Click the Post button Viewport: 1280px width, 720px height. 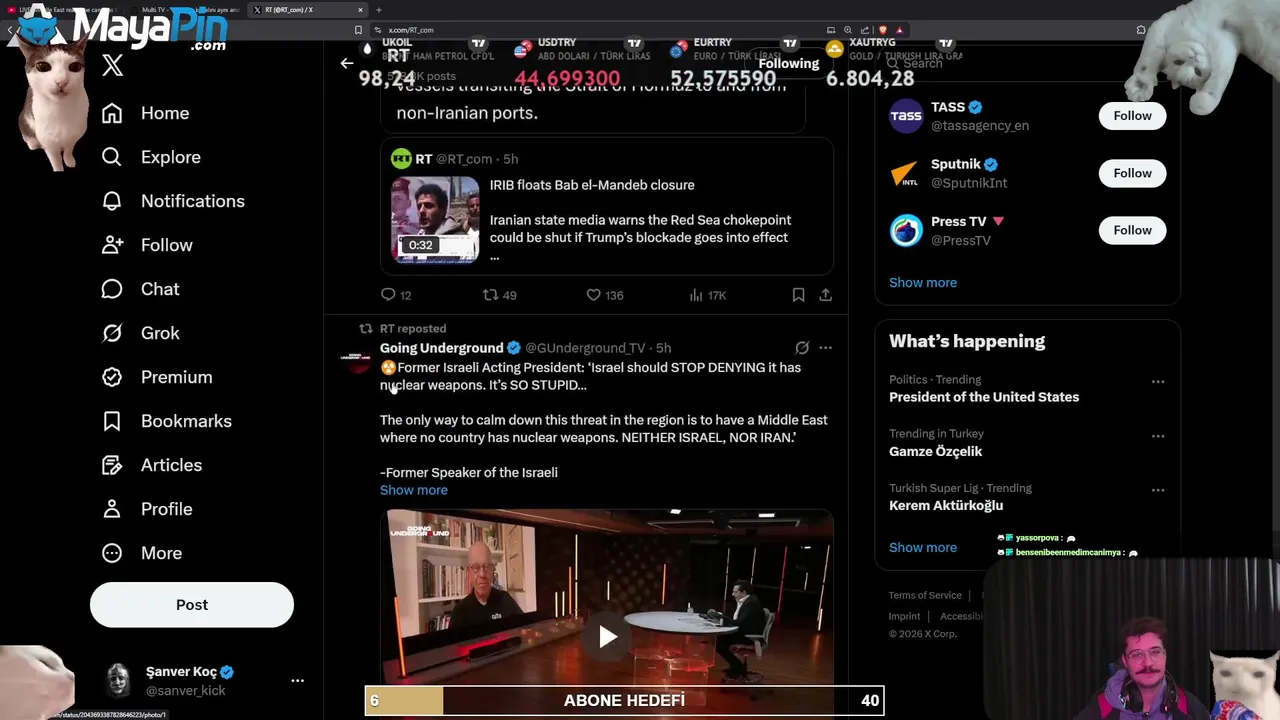click(x=192, y=605)
